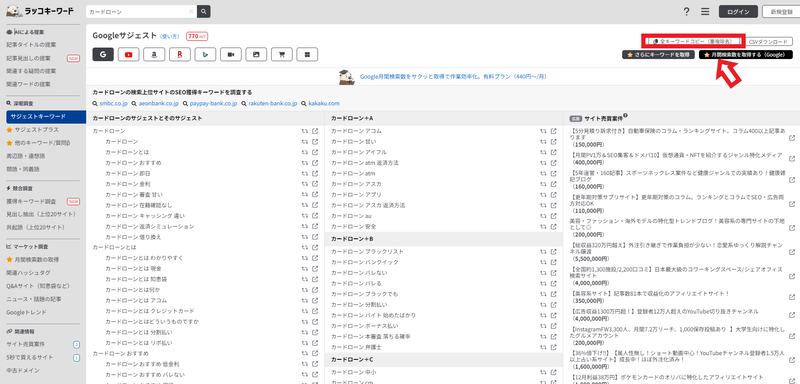The width and height of the screenshot is (800, 384).
Task: Switch to Bing suggest icon
Action: click(205, 54)
